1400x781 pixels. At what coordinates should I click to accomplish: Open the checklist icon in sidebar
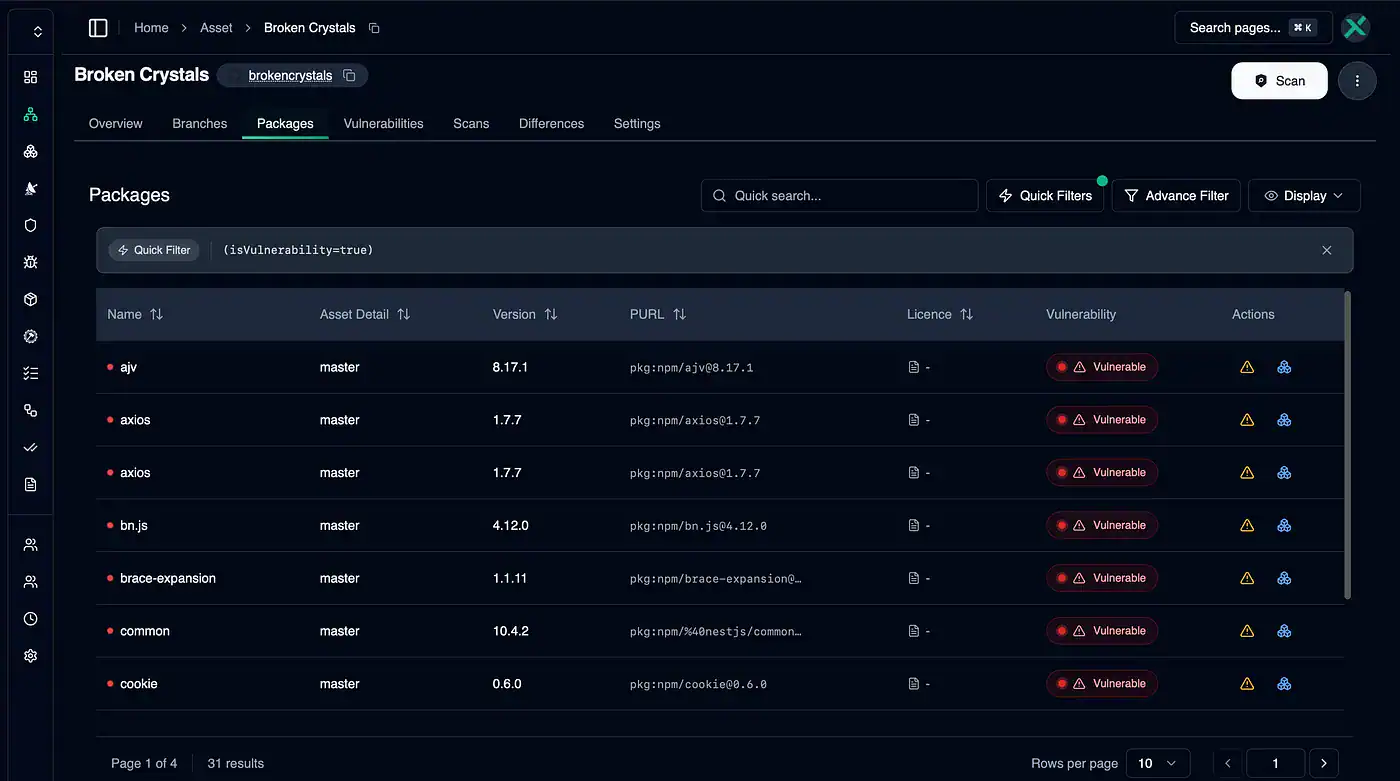(x=30, y=373)
